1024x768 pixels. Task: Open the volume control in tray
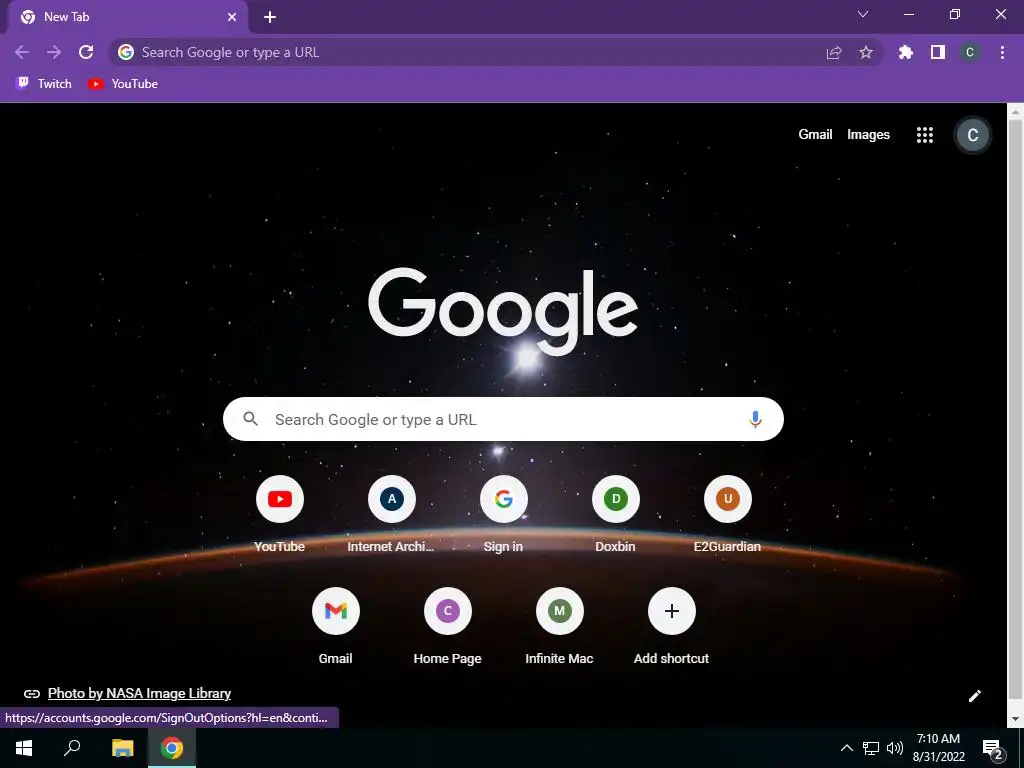click(x=895, y=748)
